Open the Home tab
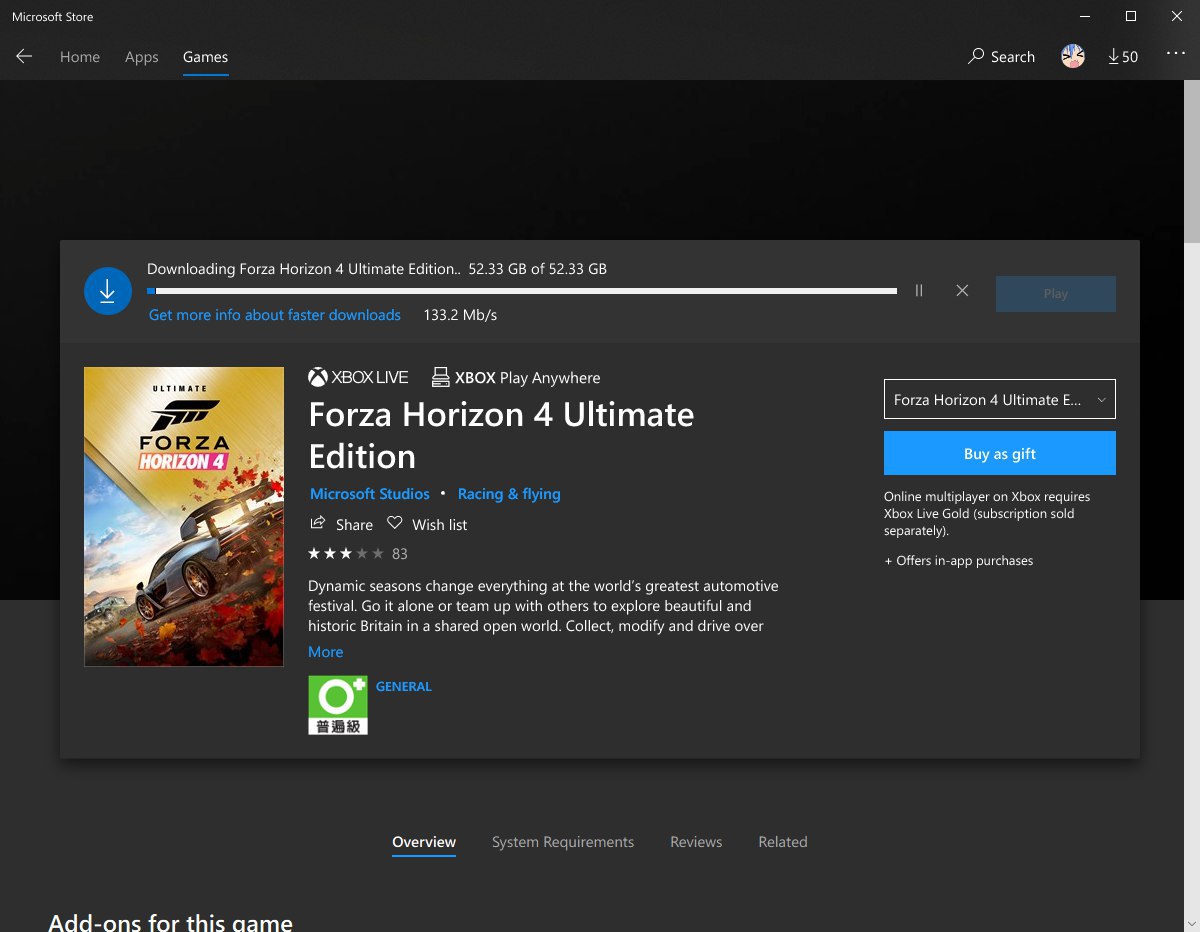The width and height of the screenshot is (1200, 932). tap(80, 57)
